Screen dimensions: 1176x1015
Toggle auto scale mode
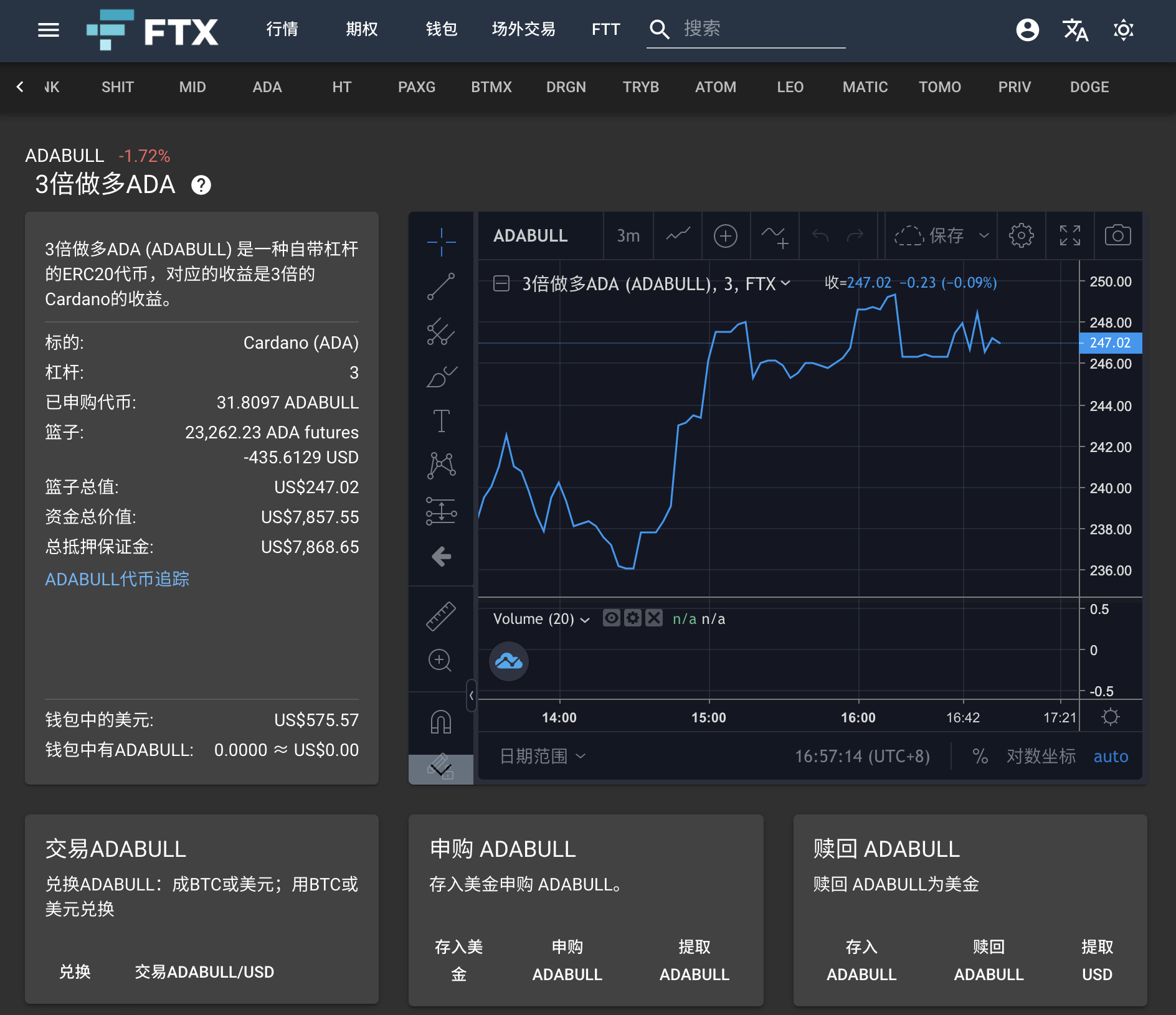coord(1111,756)
